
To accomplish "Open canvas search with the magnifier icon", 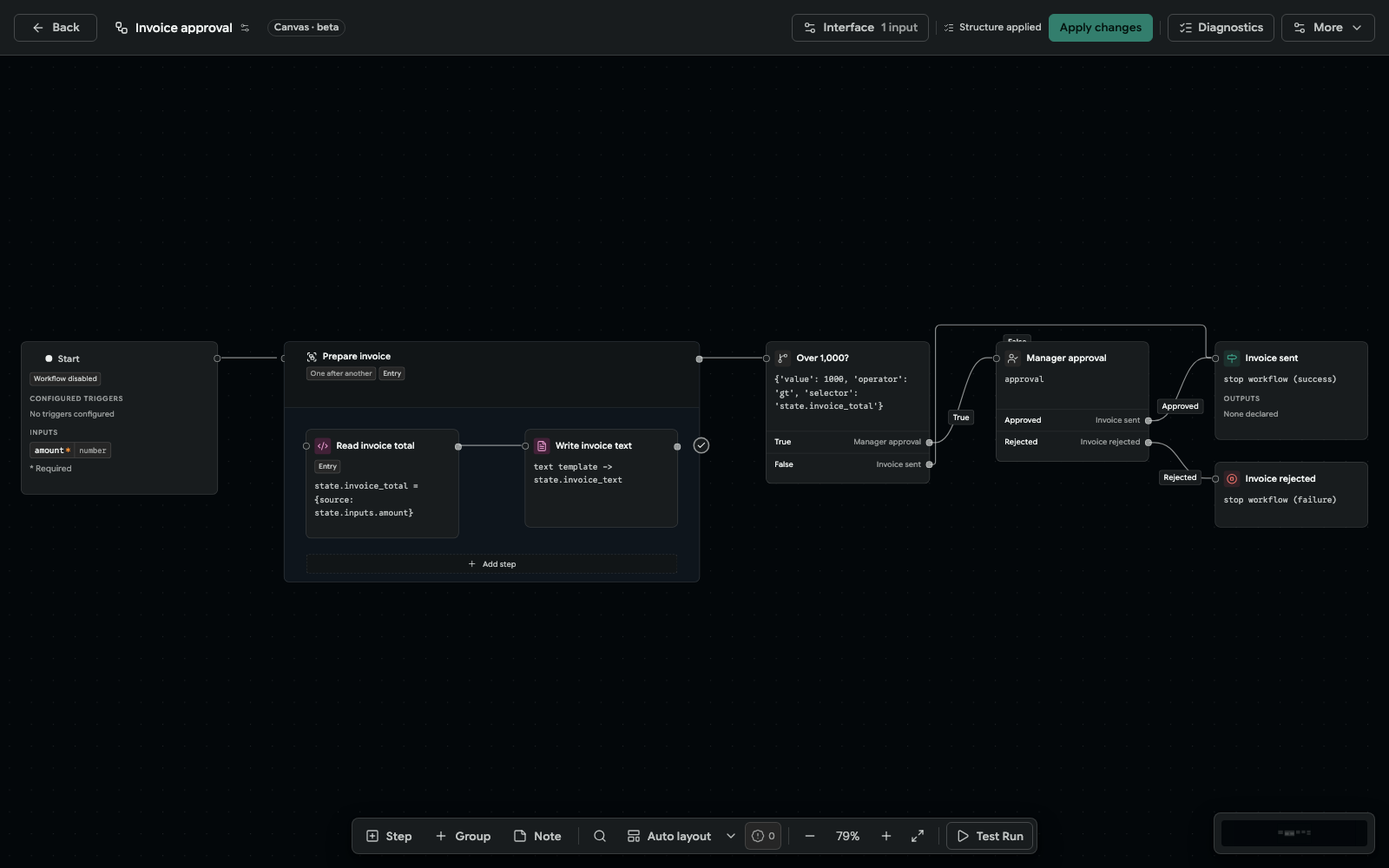I will (x=600, y=837).
